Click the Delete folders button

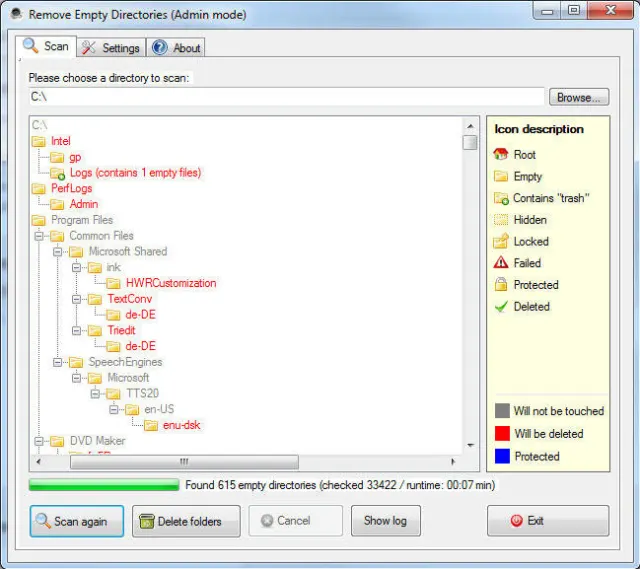186,521
